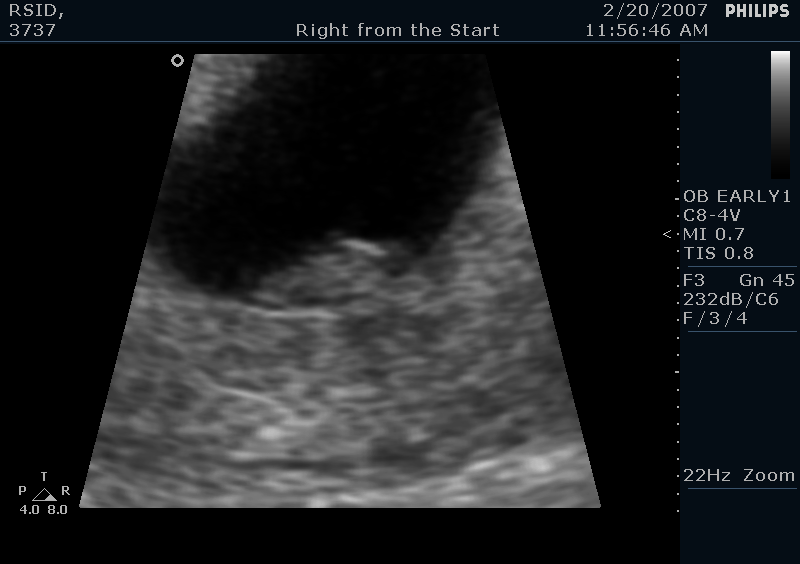Click the 22Hz frame rate value

point(706,476)
